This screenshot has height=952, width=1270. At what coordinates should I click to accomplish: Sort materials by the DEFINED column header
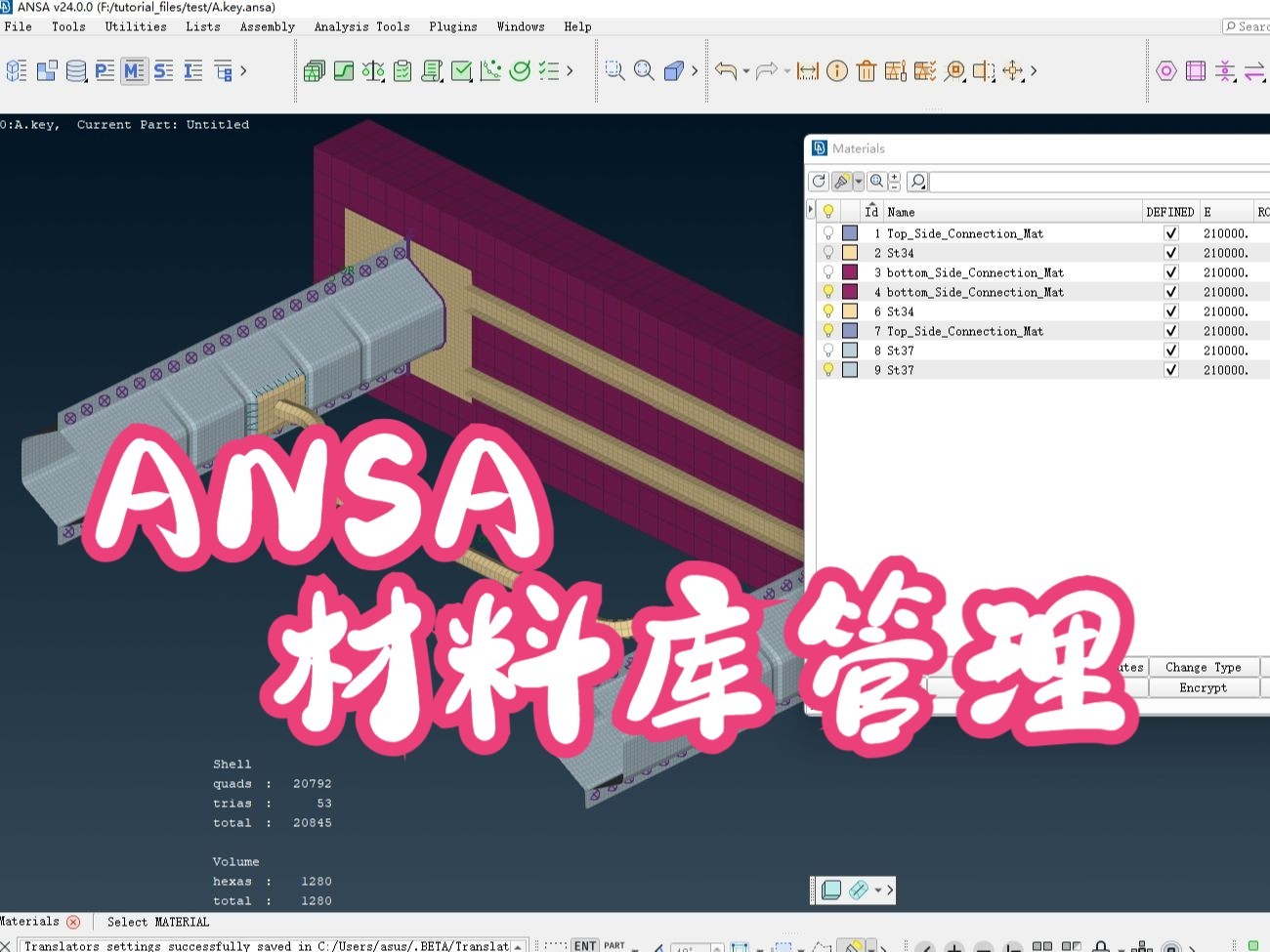(1170, 212)
